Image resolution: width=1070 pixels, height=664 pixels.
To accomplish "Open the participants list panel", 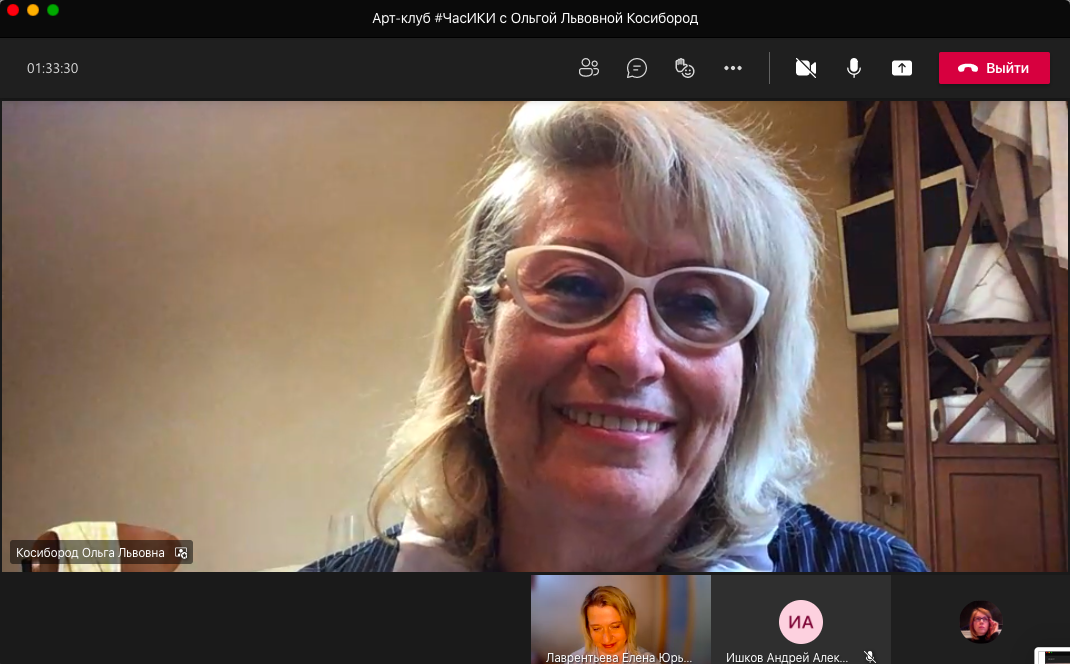I will point(589,68).
